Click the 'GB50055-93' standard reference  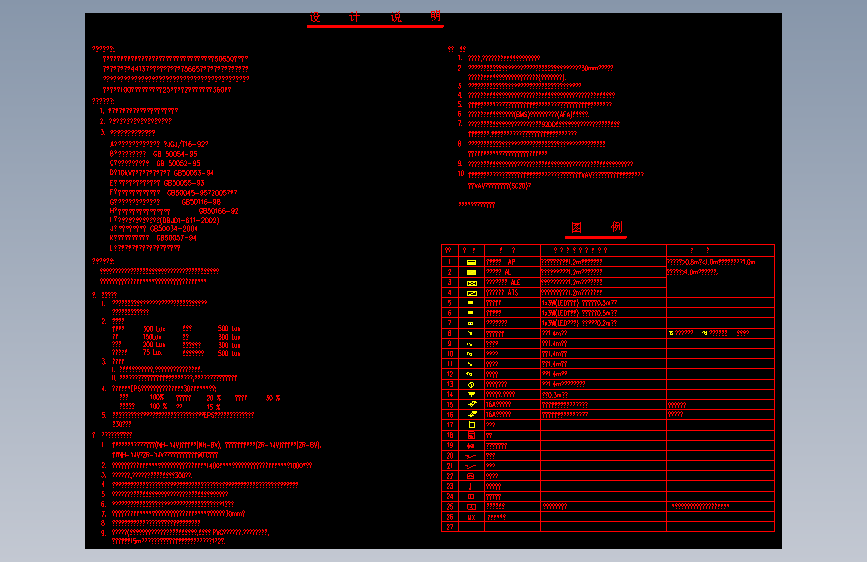click(184, 183)
